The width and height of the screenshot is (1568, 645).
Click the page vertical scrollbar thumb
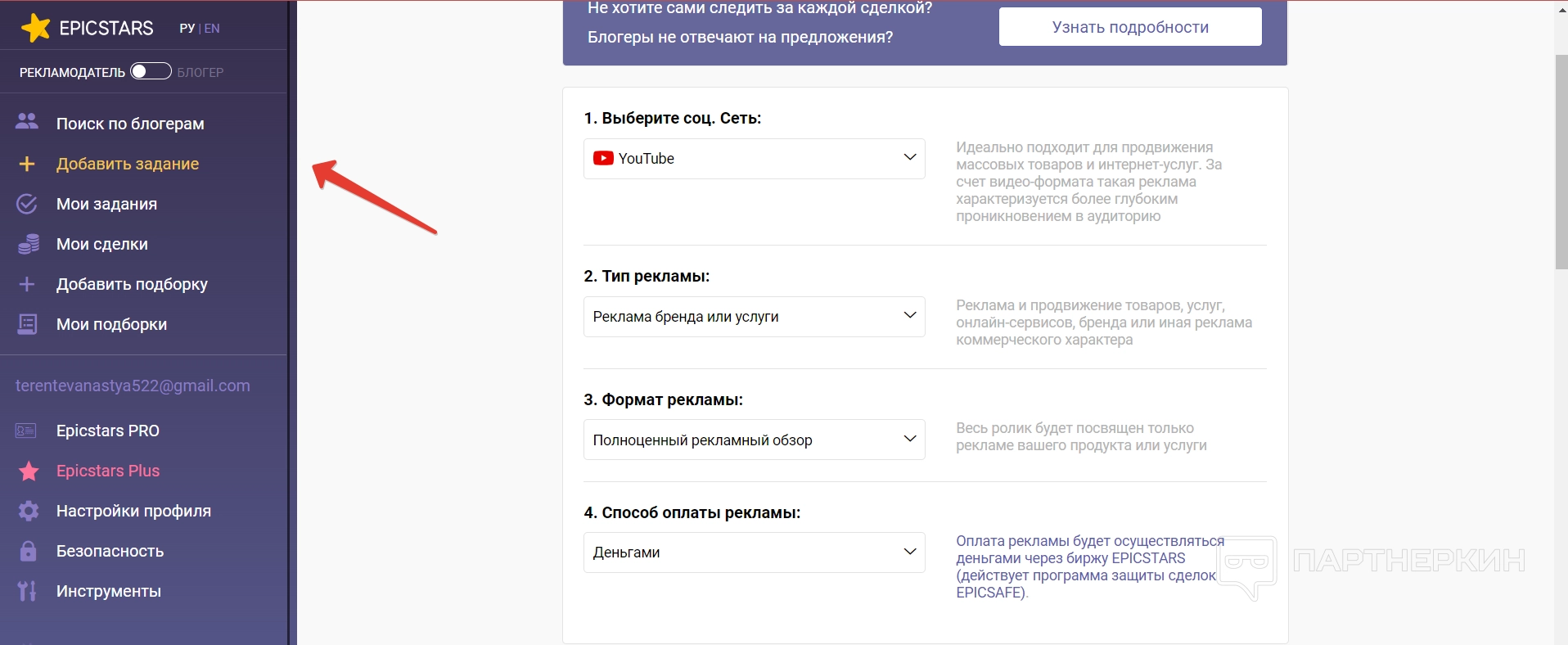tap(1561, 162)
